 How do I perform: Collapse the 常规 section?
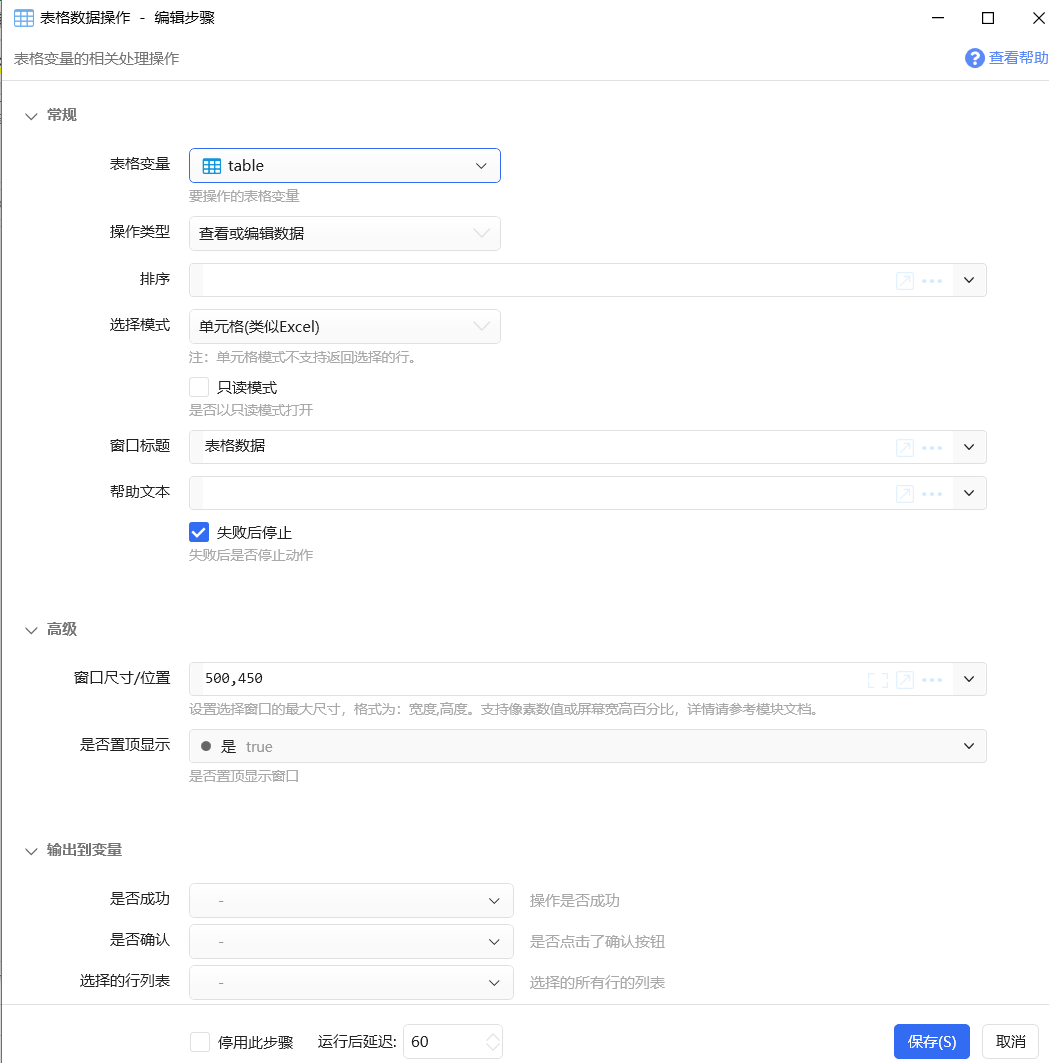(31, 116)
